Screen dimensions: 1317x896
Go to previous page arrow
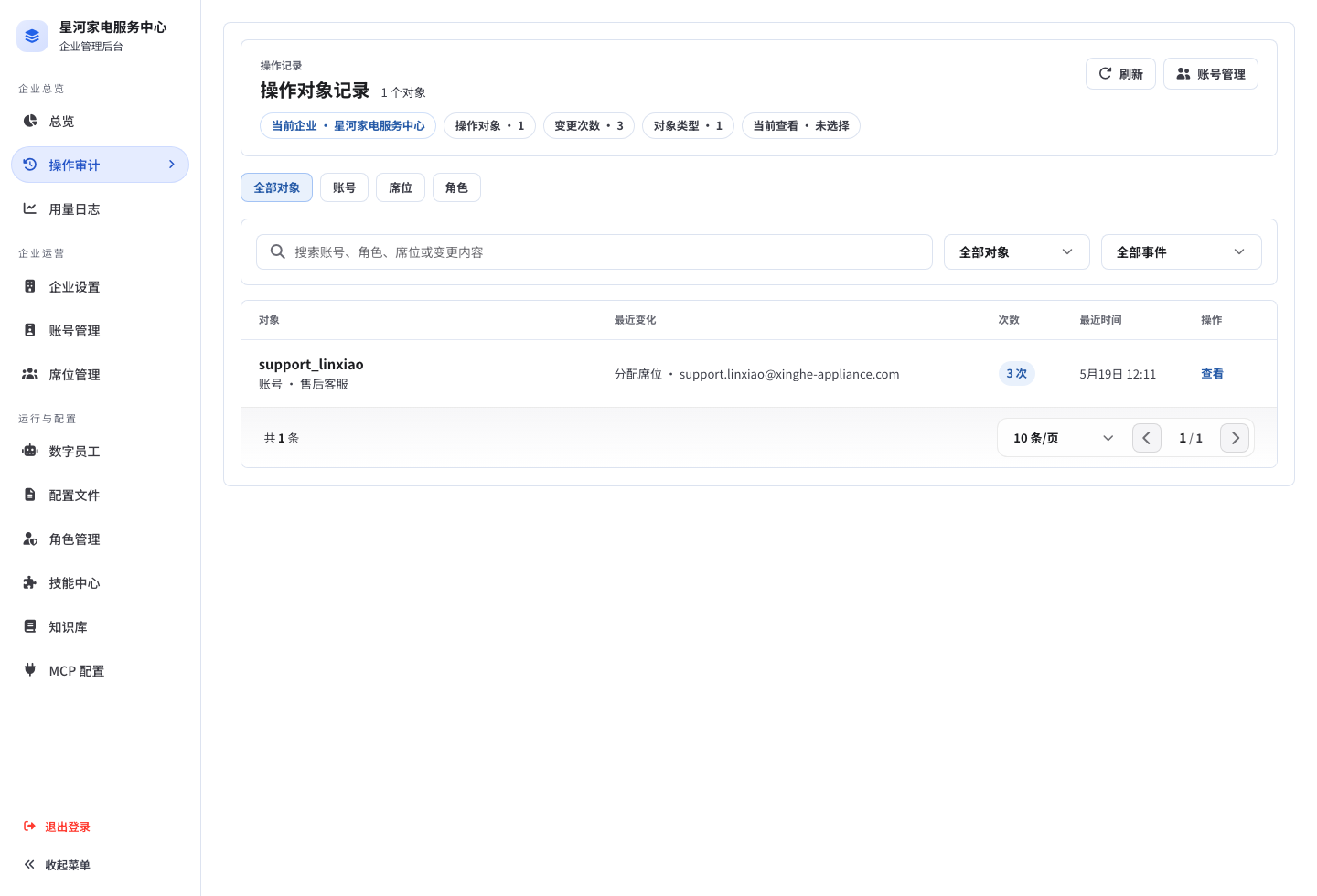(x=1147, y=438)
